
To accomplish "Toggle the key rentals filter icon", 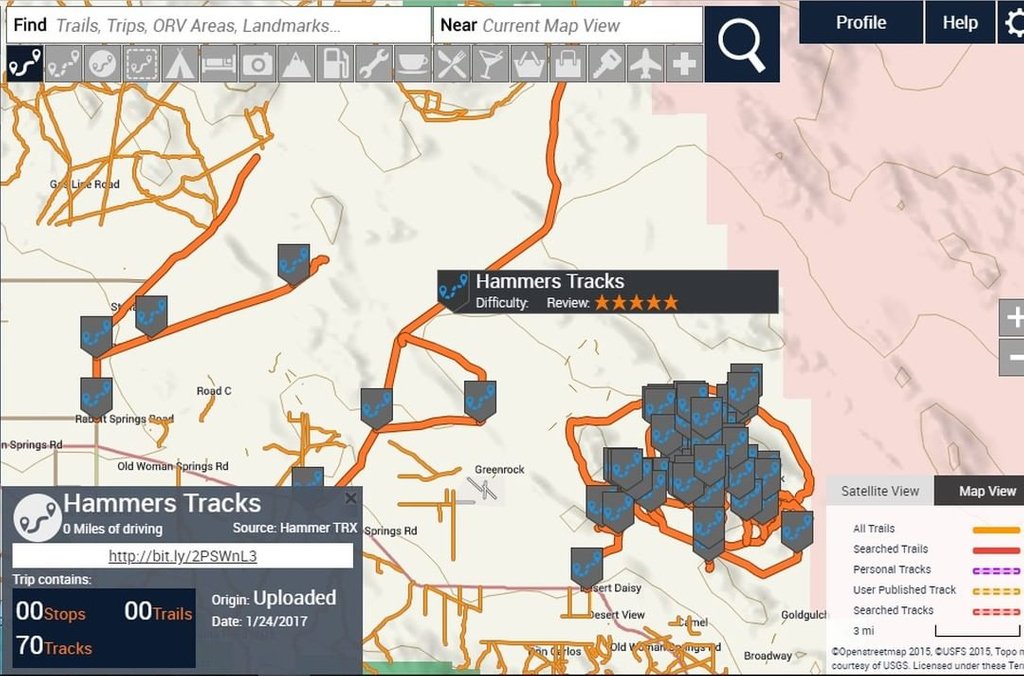I will click(606, 64).
